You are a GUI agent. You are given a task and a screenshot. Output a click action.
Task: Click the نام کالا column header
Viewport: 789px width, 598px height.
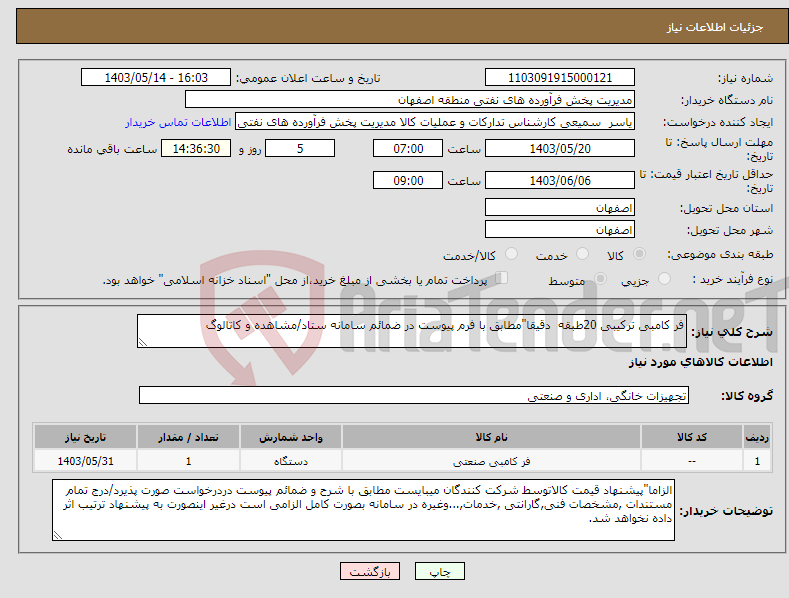click(x=491, y=437)
